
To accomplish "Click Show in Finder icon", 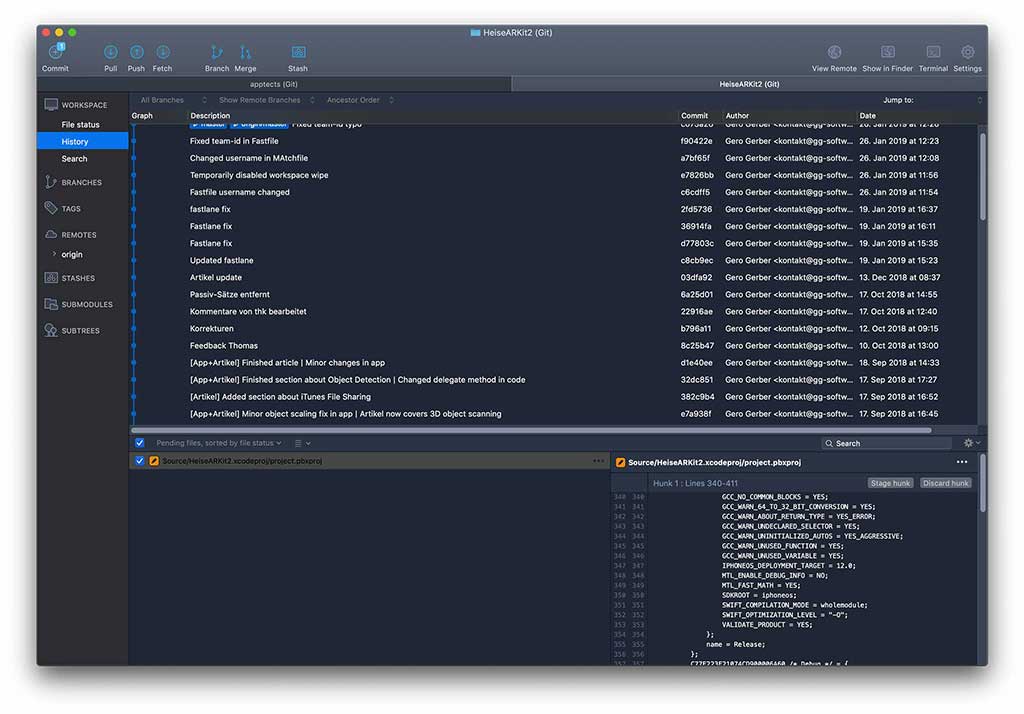I will point(887,53).
